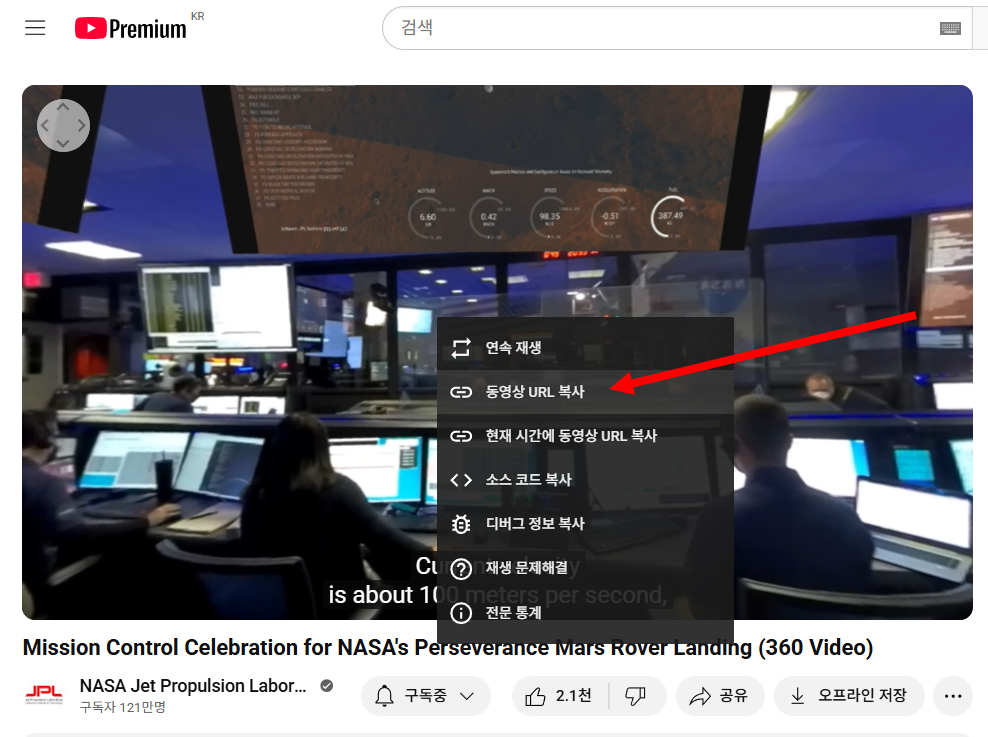
Task: Open the JPL channel avatar
Action: [x=43, y=695]
